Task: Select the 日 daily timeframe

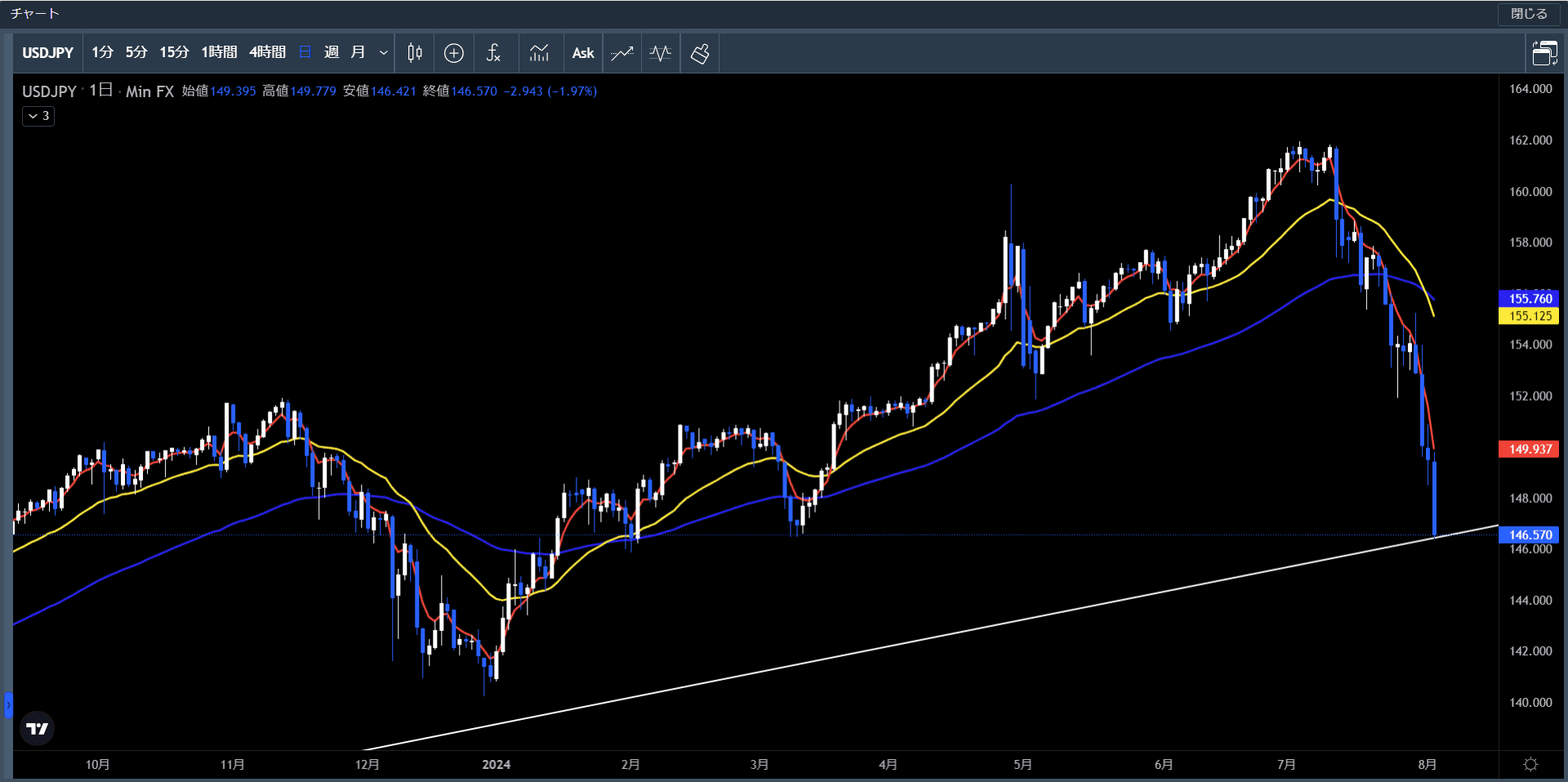Action: [x=305, y=53]
